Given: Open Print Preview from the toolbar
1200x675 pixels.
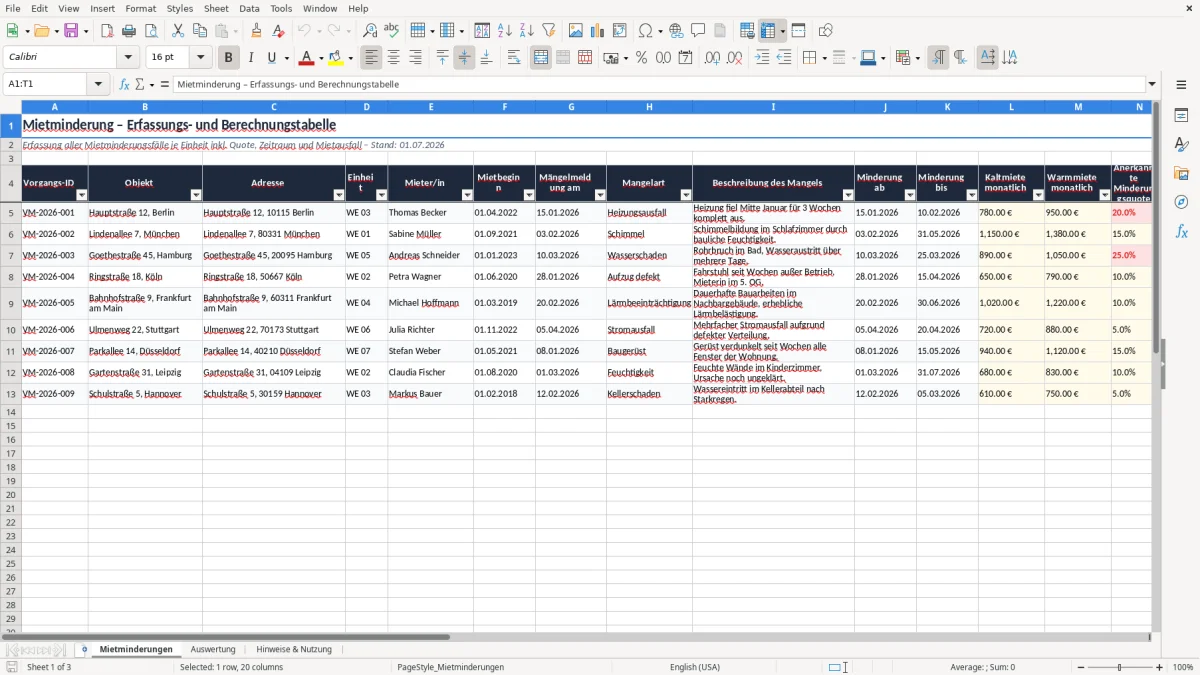Looking at the screenshot, I should point(151,31).
